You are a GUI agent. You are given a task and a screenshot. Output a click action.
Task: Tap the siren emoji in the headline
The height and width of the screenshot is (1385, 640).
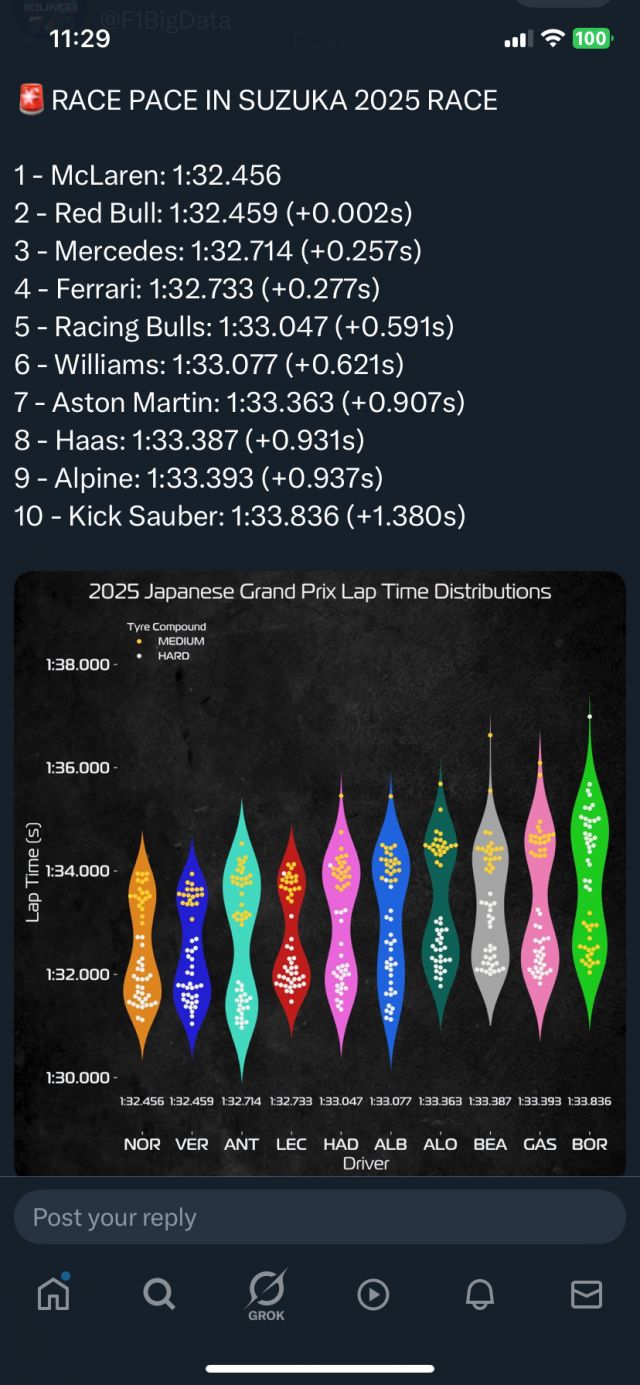(x=30, y=100)
